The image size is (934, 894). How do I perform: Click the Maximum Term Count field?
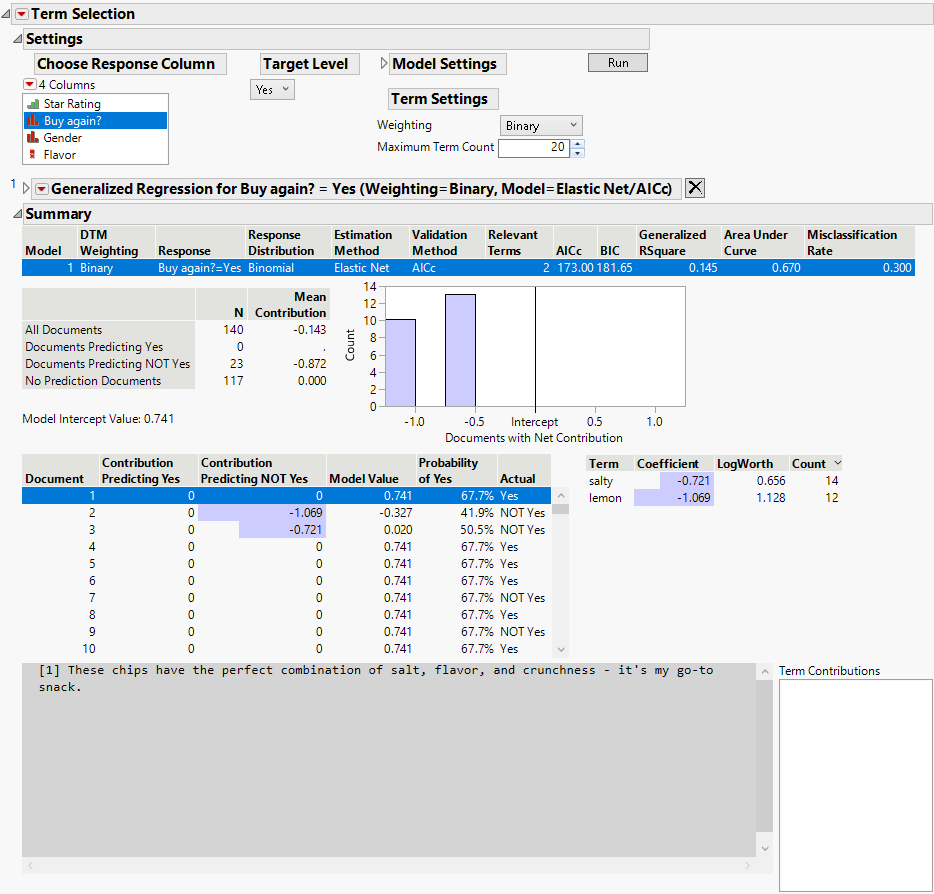(x=534, y=148)
